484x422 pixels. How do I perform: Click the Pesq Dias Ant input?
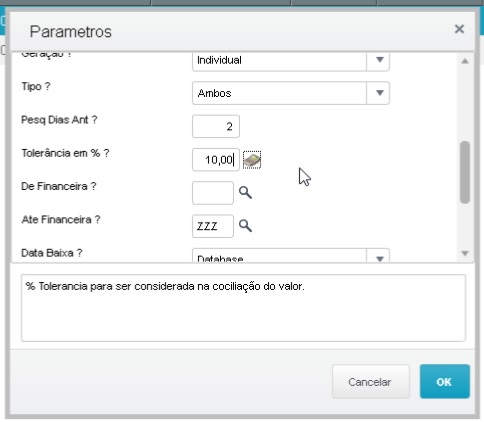216,126
